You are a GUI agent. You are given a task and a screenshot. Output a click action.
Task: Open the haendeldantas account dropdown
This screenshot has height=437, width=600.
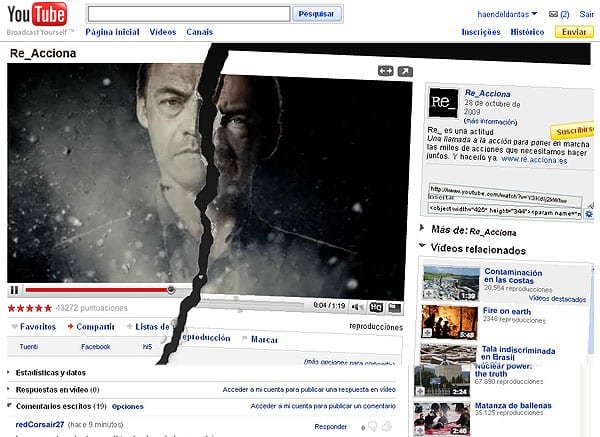pyautogui.click(x=507, y=14)
